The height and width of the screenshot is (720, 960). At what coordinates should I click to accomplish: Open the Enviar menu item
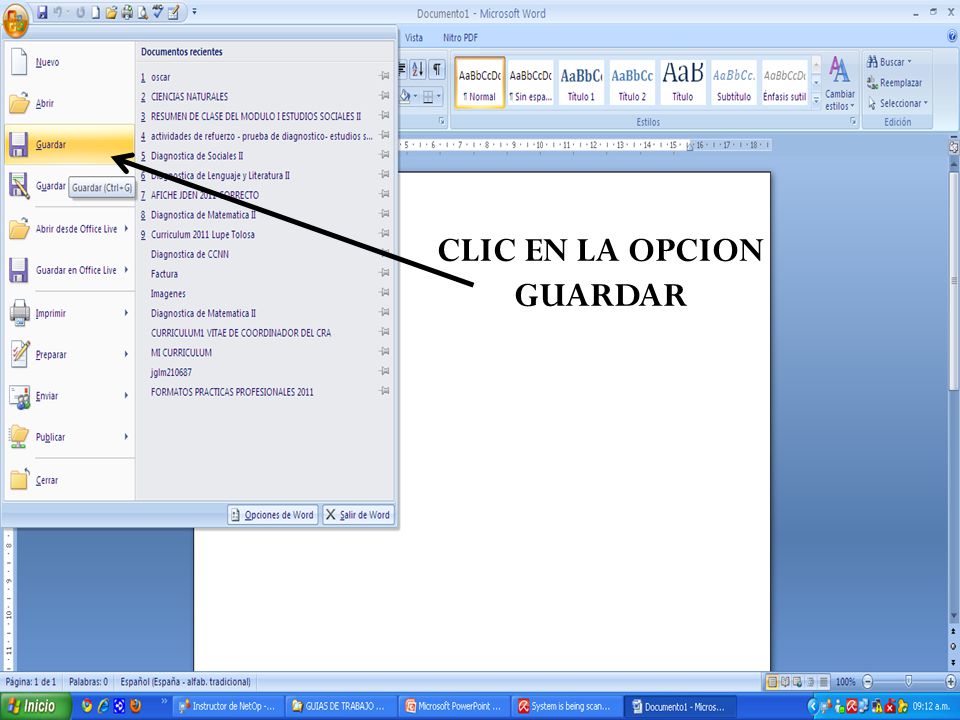tap(69, 396)
